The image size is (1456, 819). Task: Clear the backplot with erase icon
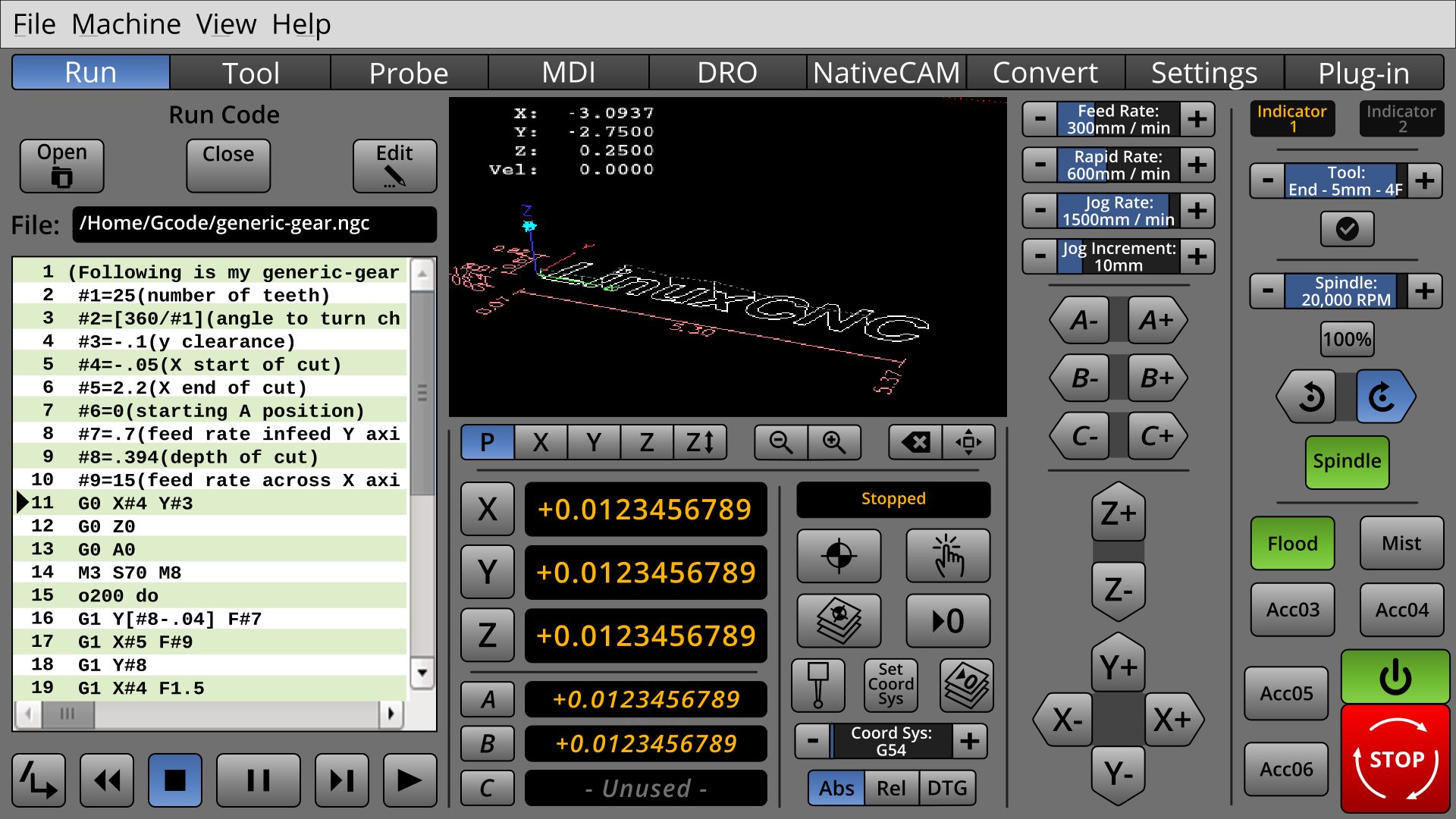pyautogui.click(x=915, y=442)
